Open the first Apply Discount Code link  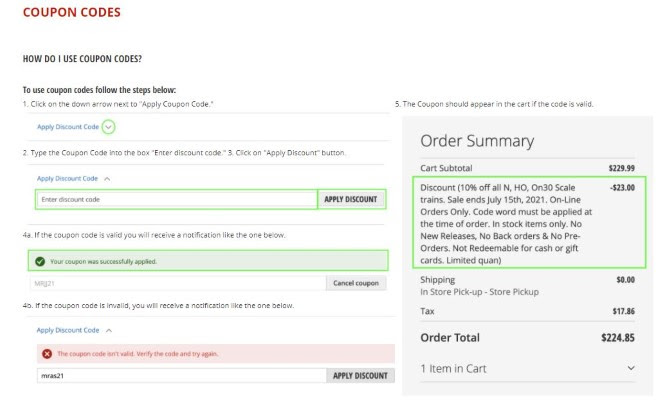click(68, 127)
